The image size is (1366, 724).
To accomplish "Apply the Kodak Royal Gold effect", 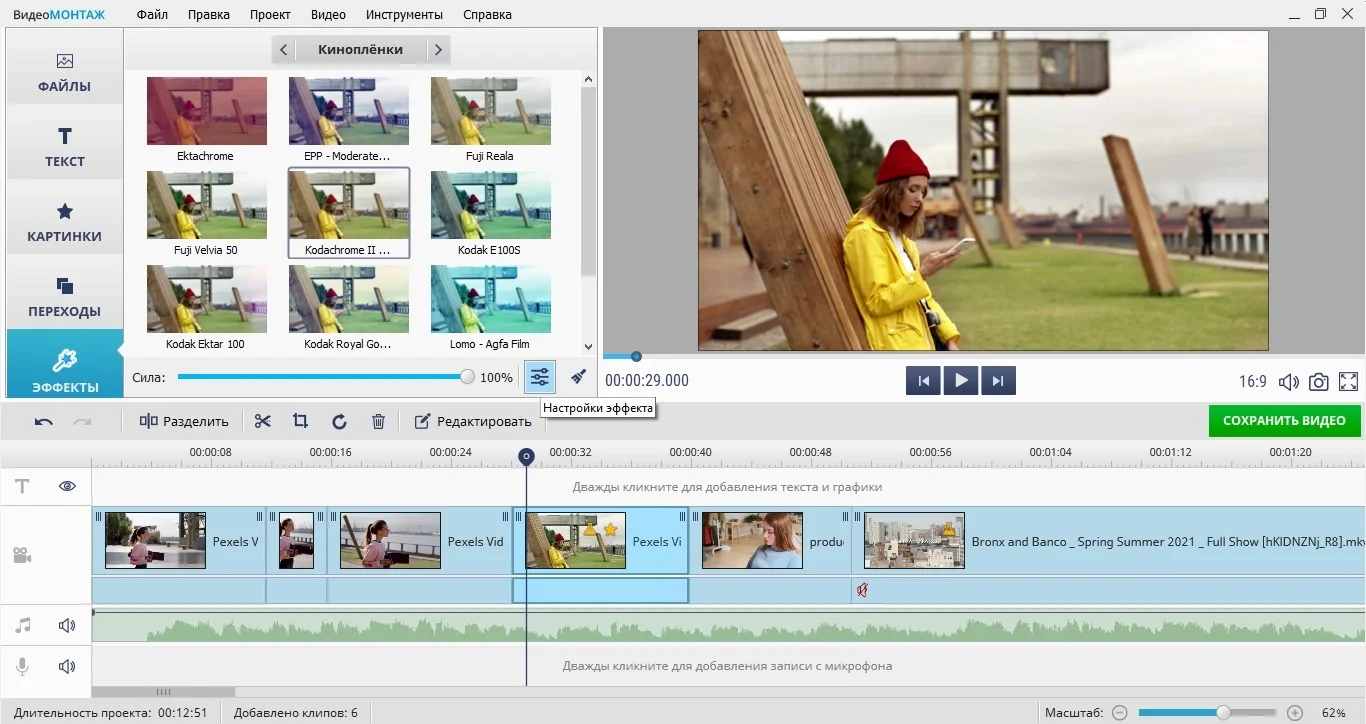I will (348, 307).
